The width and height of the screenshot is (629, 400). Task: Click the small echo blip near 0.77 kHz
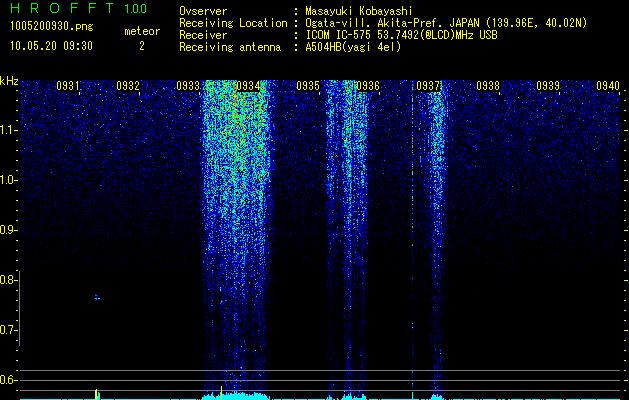click(x=97, y=297)
